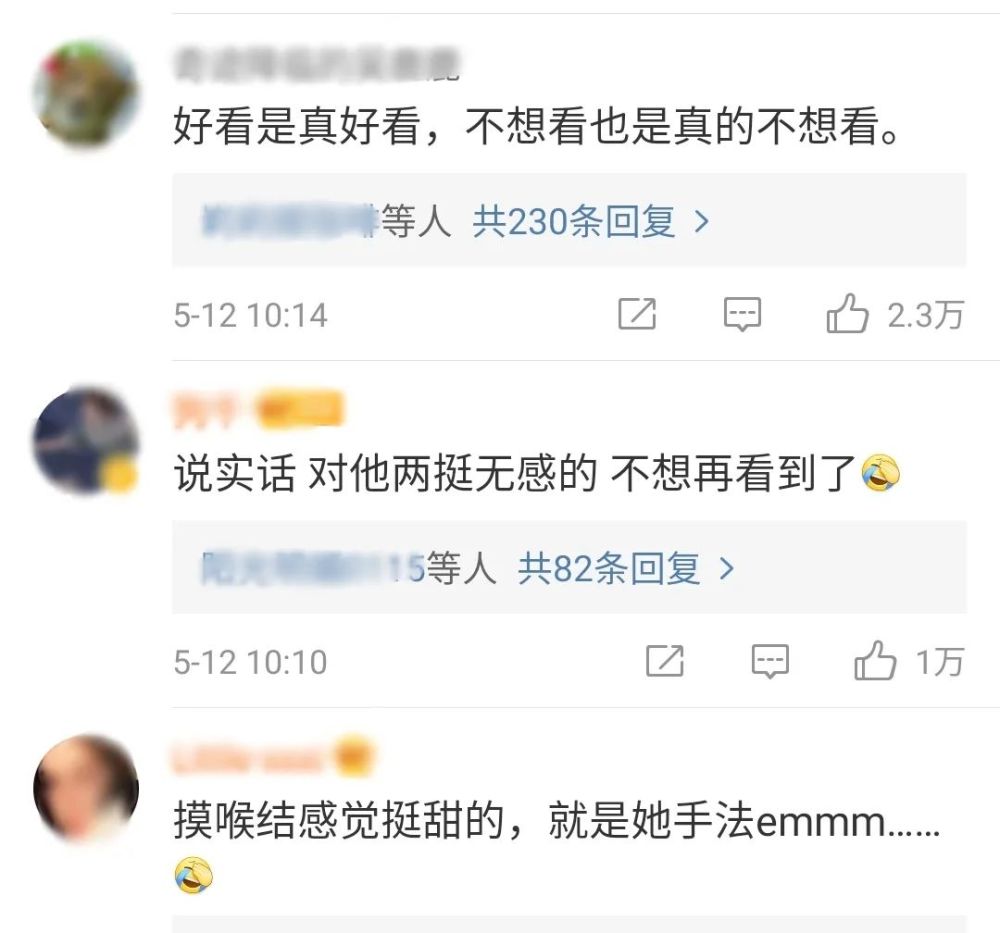Expand the 共82条回复 reply thread
The width and height of the screenshot is (1000, 933).
coord(625,568)
